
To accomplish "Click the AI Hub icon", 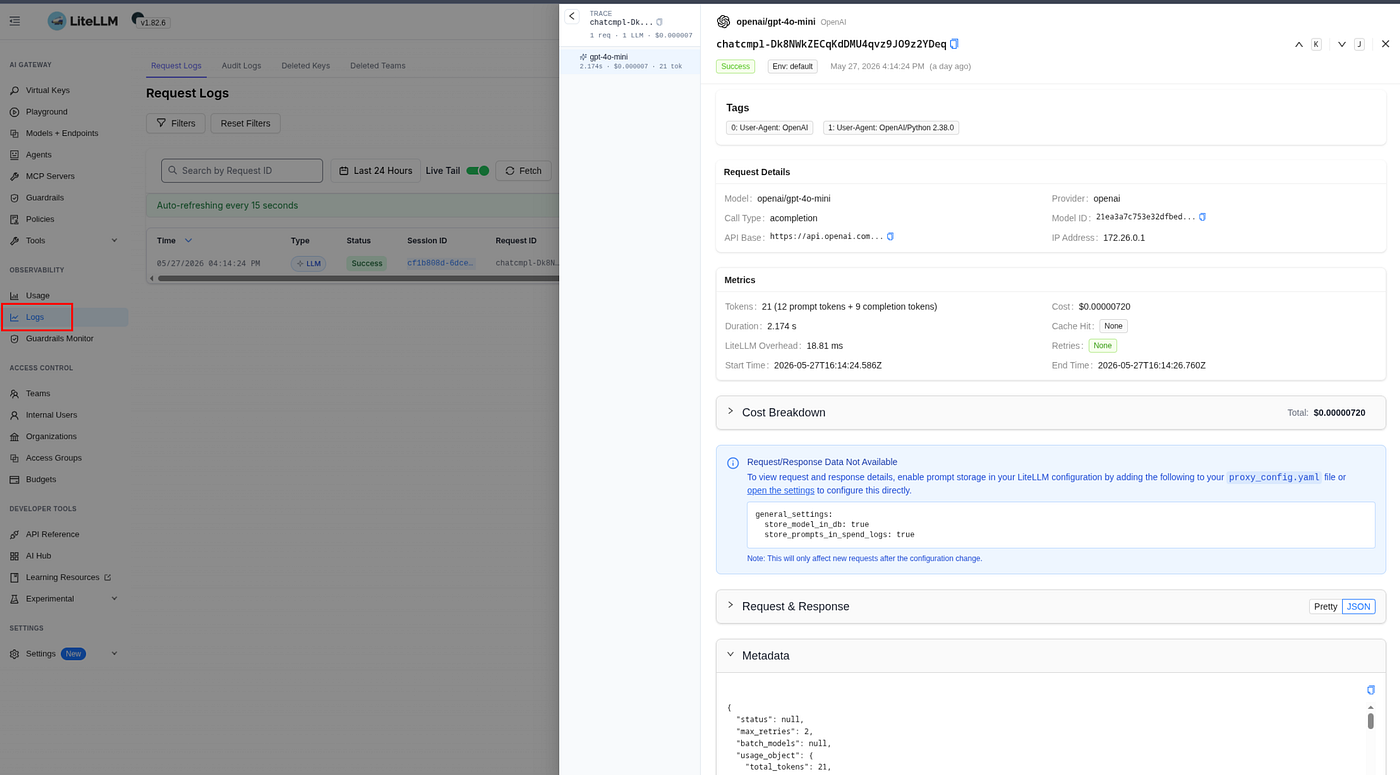I will (14, 556).
